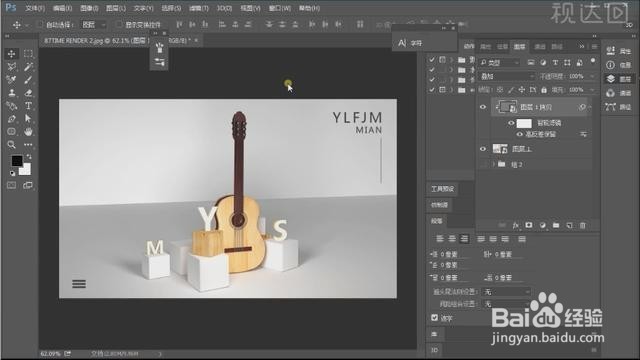Screen dimensions: 640x360
Task: Create new adjustment layer icon
Action: (x=542, y=225)
